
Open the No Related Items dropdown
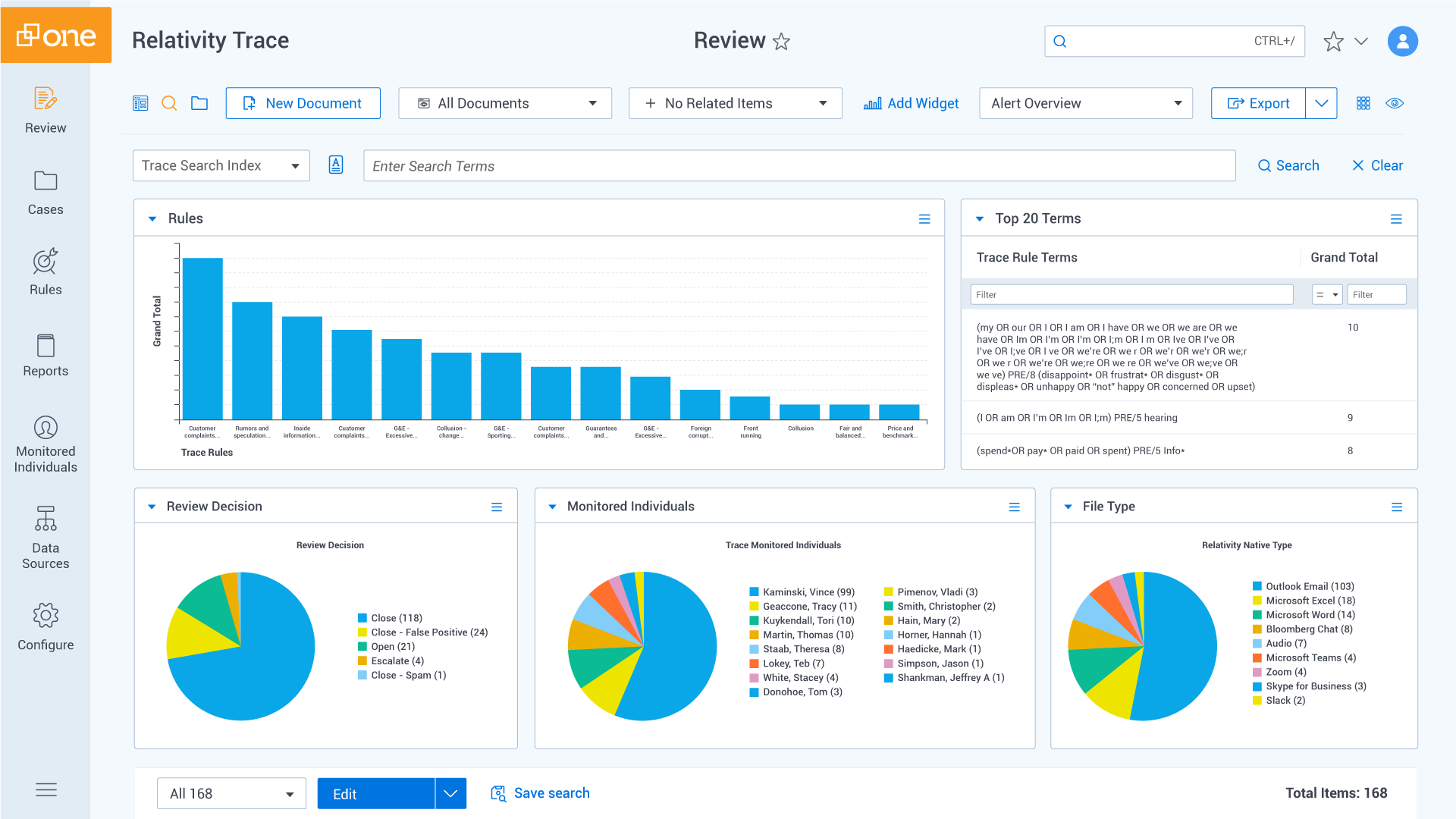tap(735, 103)
